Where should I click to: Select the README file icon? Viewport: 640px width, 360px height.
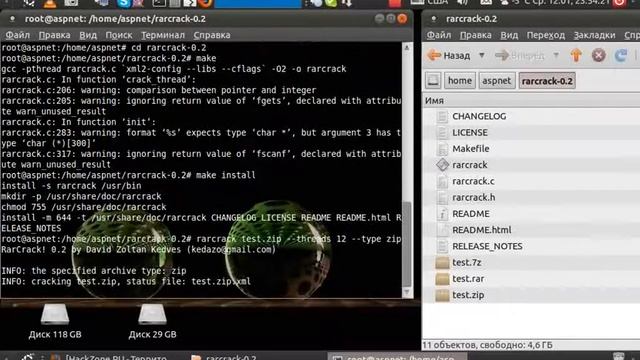(442, 214)
